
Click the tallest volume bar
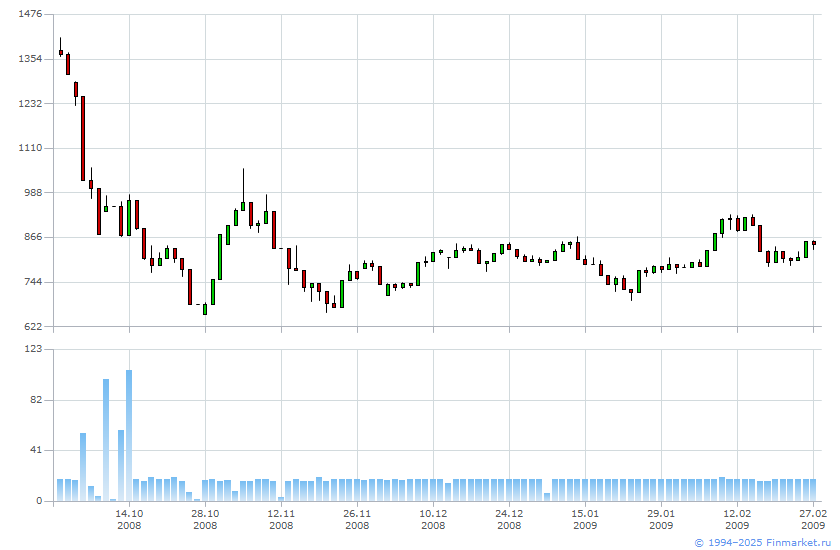tap(129, 435)
